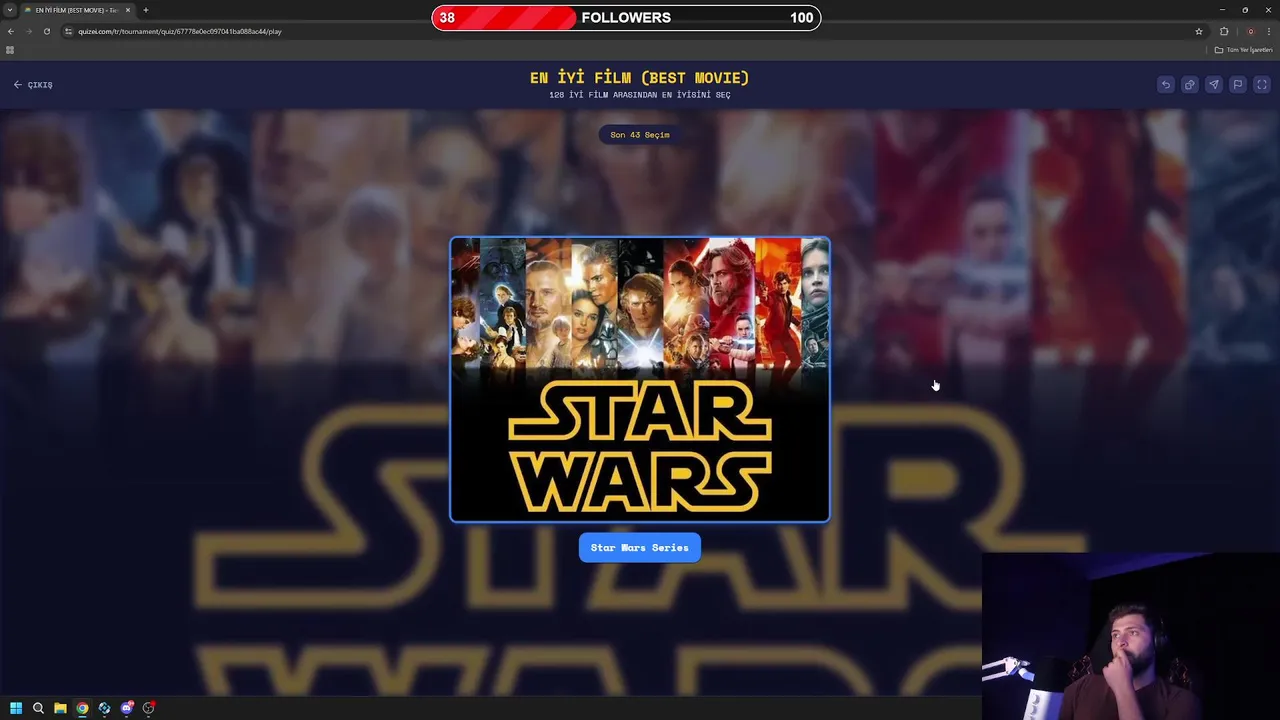Viewport: 1280px width, 720px height.
Task: Click the followers goal progress bar
Action: pos(626,18)
